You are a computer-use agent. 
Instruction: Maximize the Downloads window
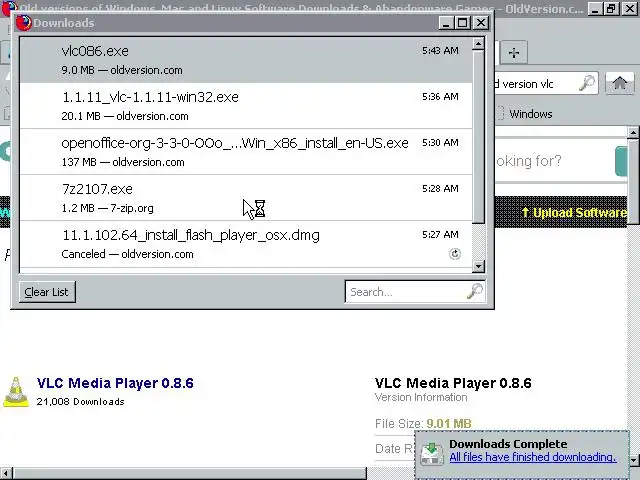[462, 23]
